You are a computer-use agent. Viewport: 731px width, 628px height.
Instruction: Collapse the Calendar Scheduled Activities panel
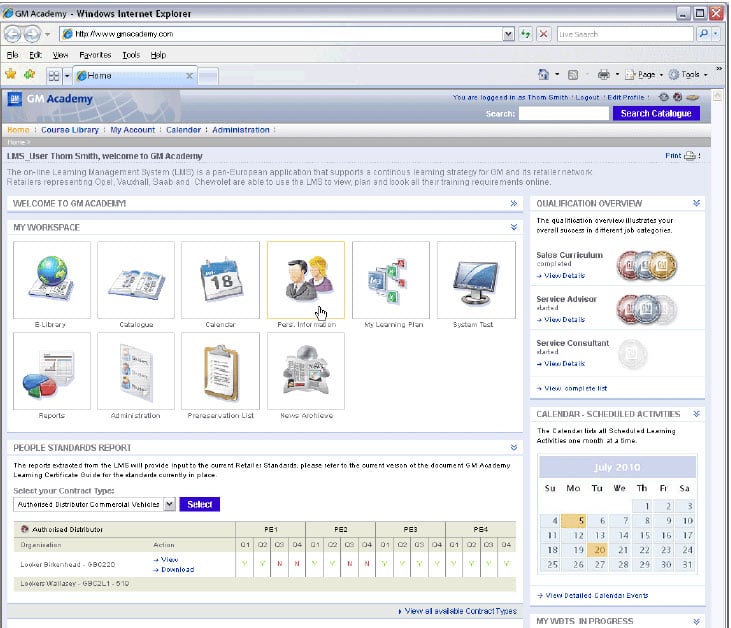click(x=697, y=414)
